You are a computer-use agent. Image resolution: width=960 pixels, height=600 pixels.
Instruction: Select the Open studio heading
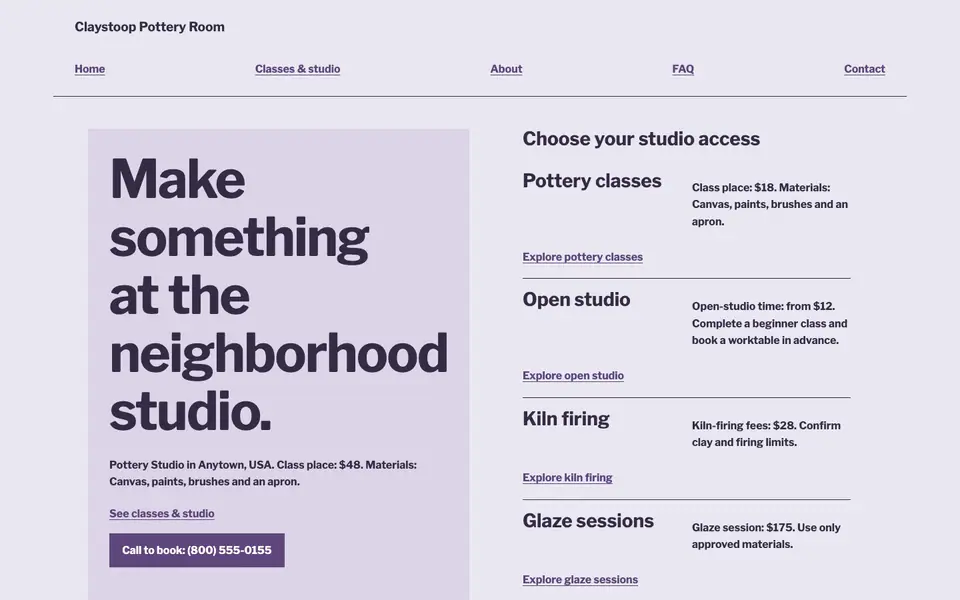[x=576, y=300]
